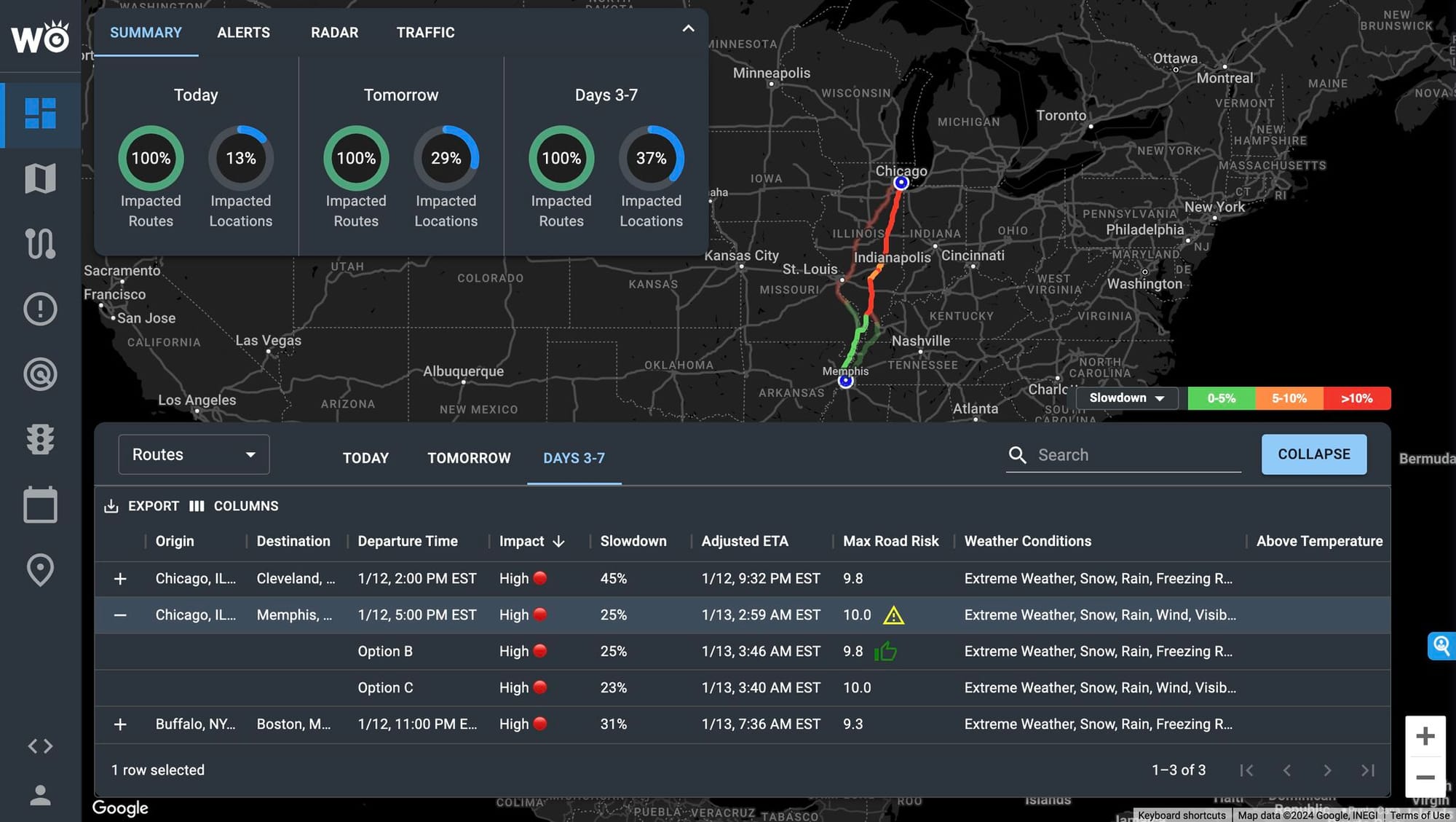The height and width of the screenshot is (822, 1456).
Task: Open the dashboard grid icon in sidebar
Action: [x=40, y=114]
